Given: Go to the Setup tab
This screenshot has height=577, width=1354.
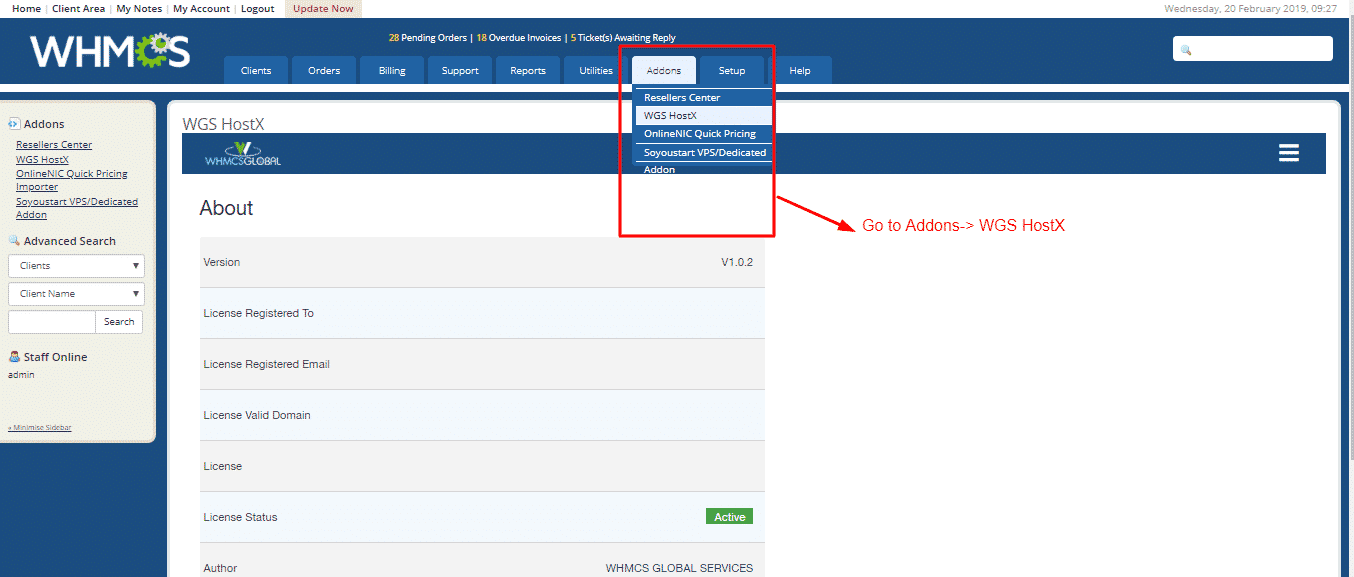Looking at the screenshot, I should coord(731,70).
